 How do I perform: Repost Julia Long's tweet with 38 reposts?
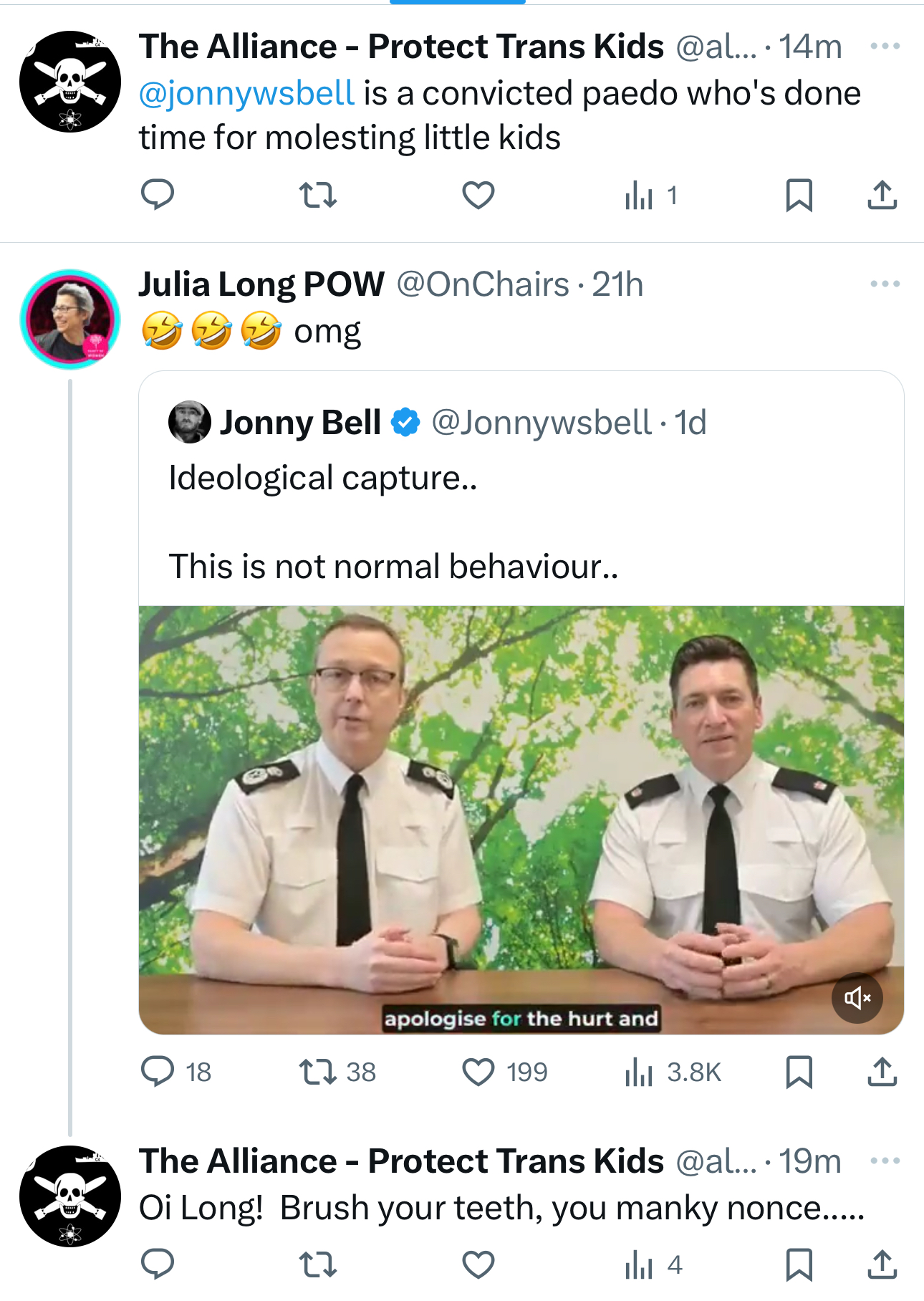point(317,1072)
